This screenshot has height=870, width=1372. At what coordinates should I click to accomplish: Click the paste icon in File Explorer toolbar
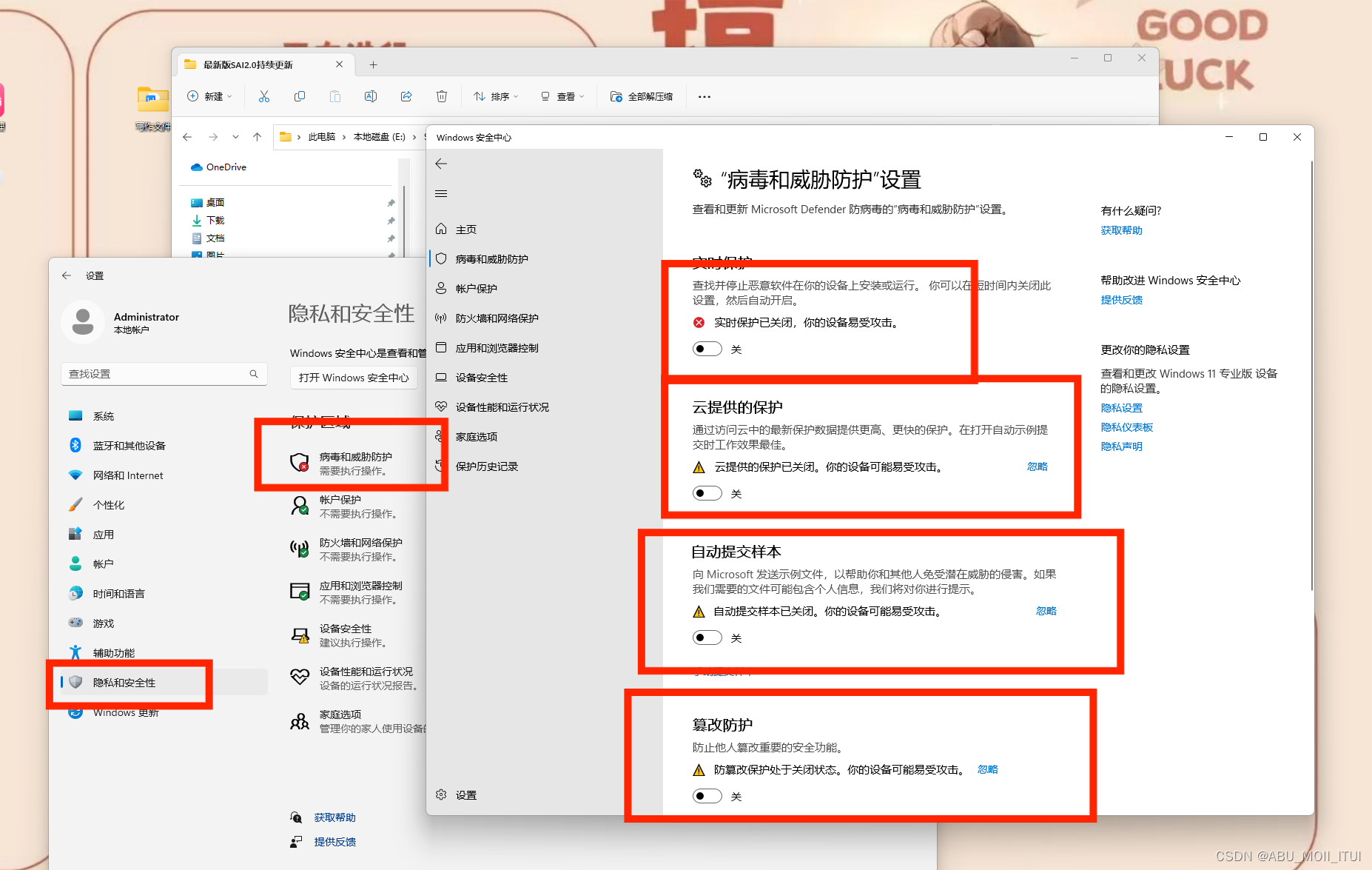[x=335, y=96]
